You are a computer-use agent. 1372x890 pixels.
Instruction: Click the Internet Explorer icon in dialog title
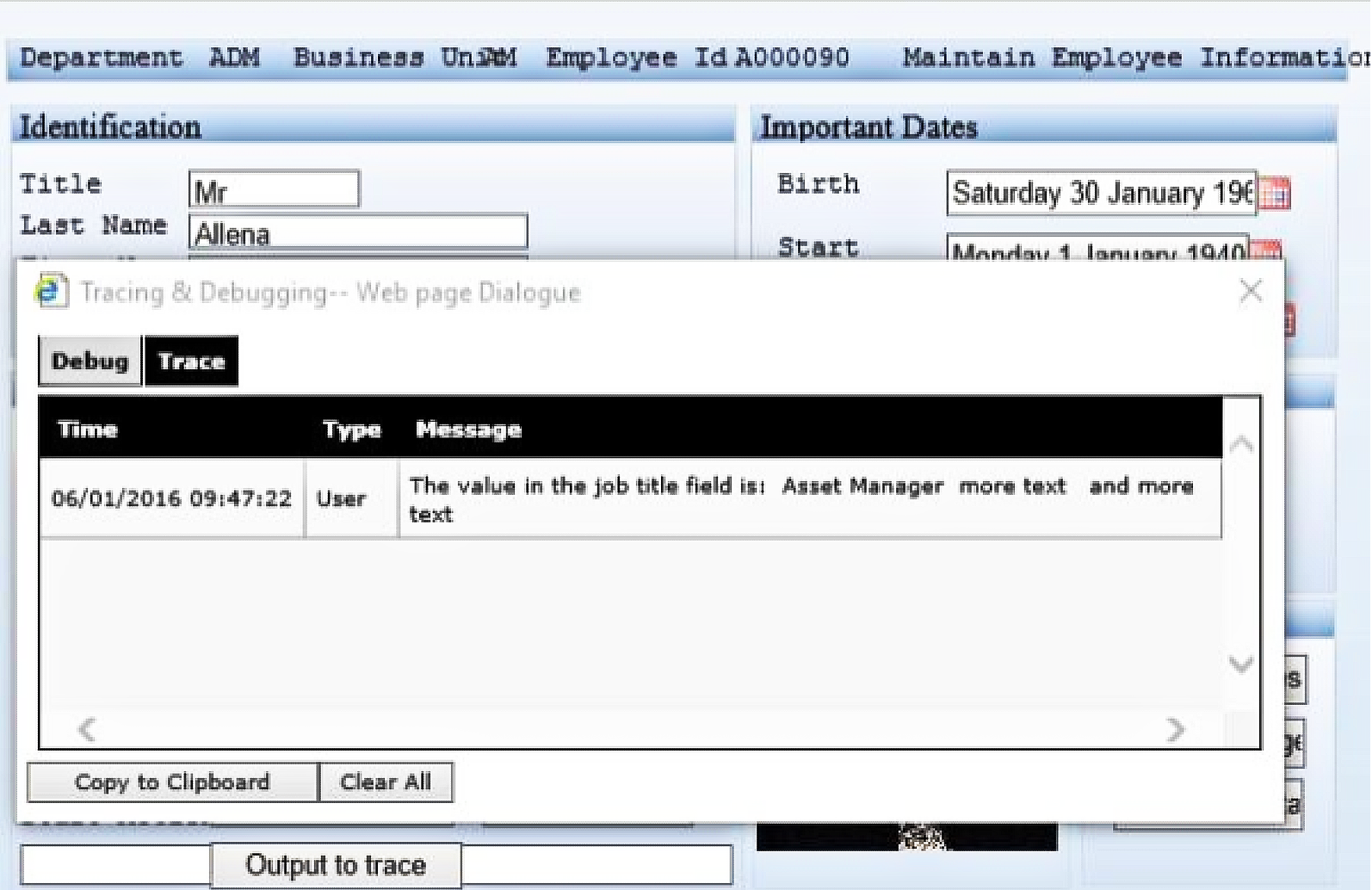coord(51,292)
